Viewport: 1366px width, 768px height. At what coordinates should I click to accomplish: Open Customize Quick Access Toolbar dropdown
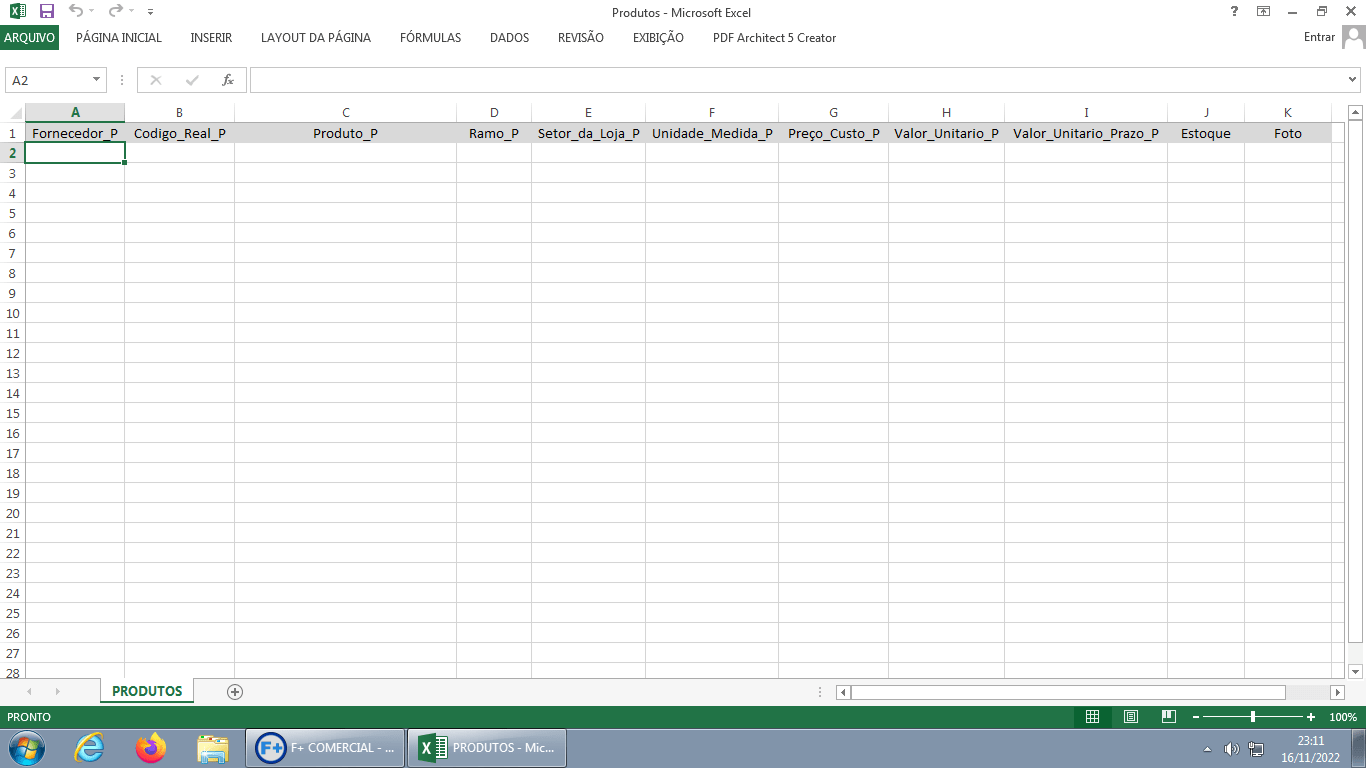click(150, 12)
